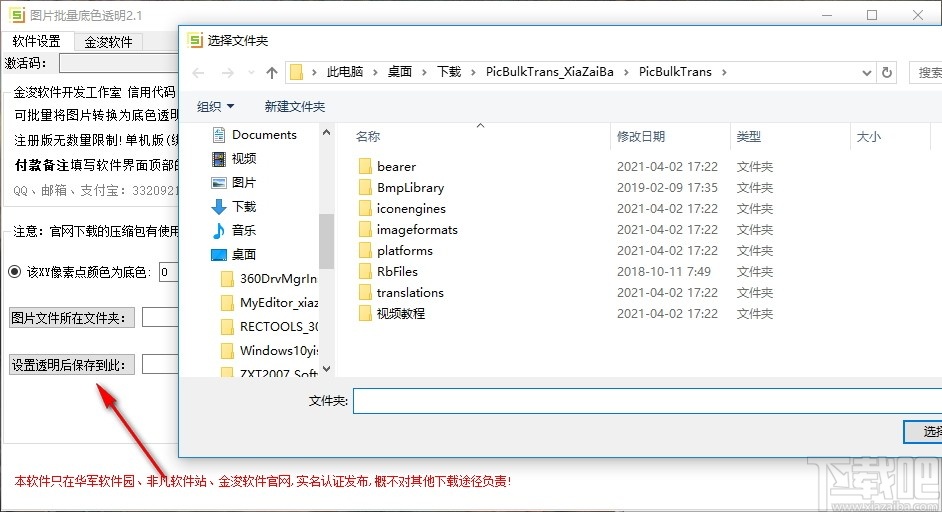This screenshot has height=512, width=942.
Task: Switch to the 软件设置 tab
Action: click(x=37, y=41)
